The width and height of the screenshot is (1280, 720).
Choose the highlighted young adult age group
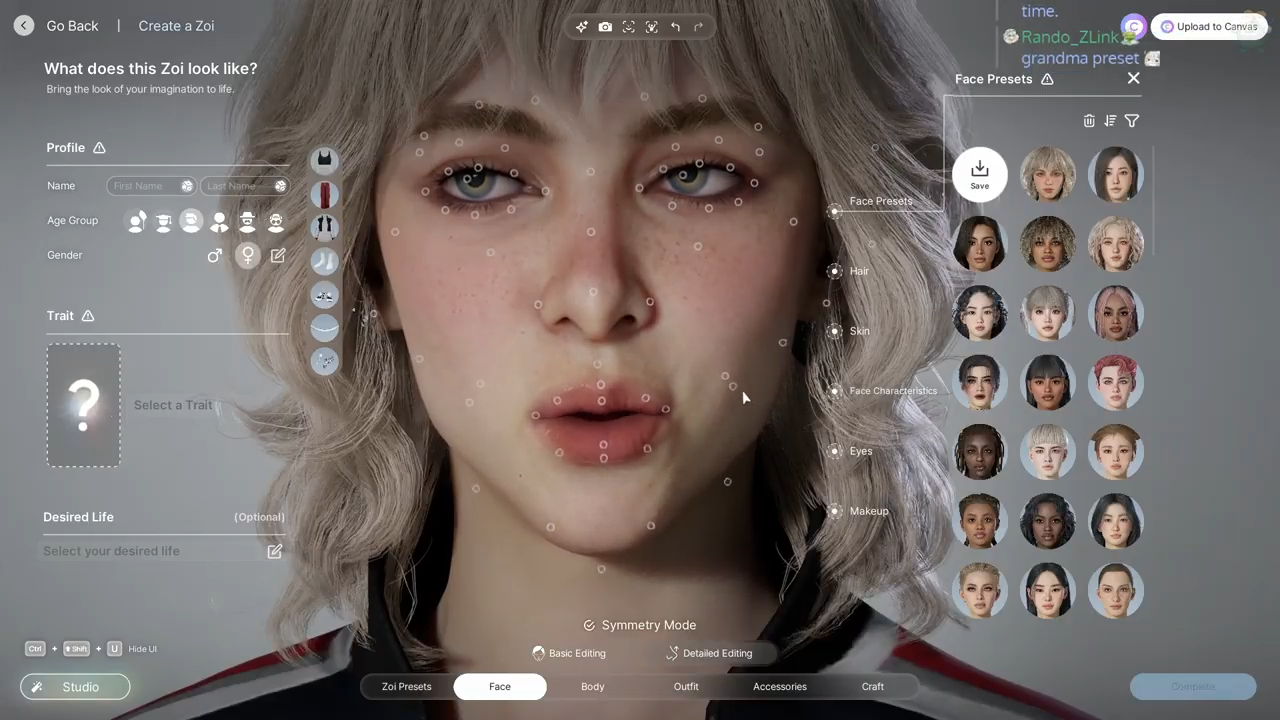tap(191, 221)
